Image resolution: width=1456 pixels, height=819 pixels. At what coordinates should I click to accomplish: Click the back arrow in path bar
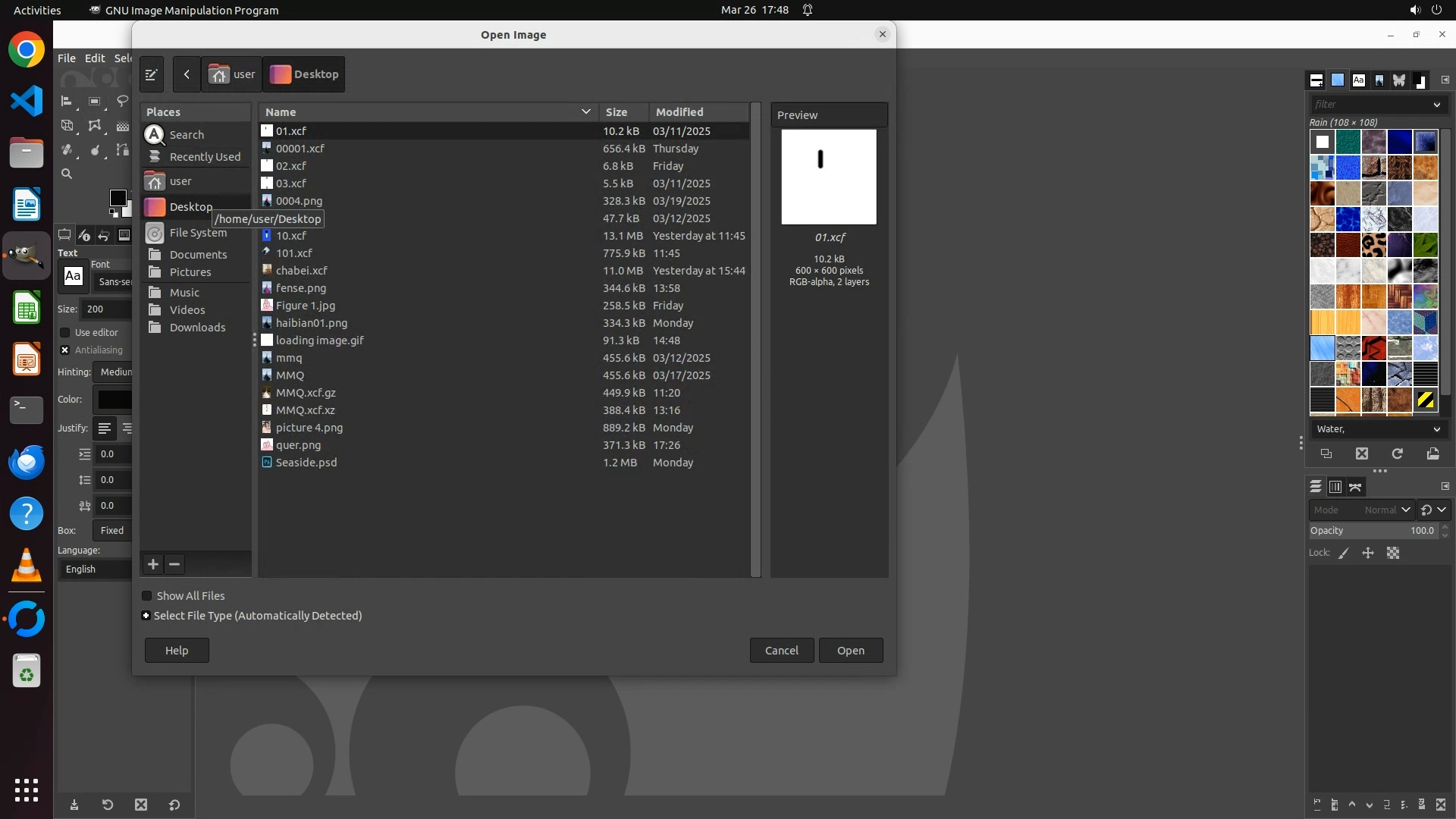(187, 74)
